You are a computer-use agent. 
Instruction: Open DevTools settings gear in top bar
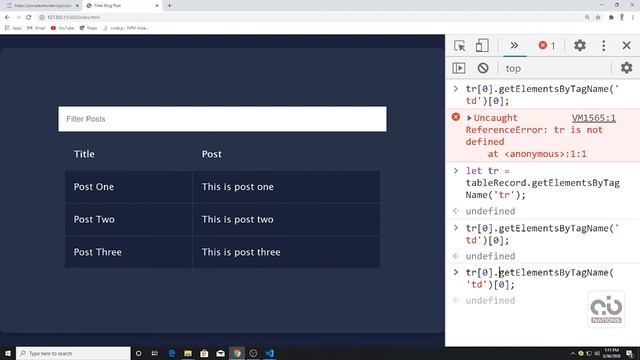coord(580,45)
